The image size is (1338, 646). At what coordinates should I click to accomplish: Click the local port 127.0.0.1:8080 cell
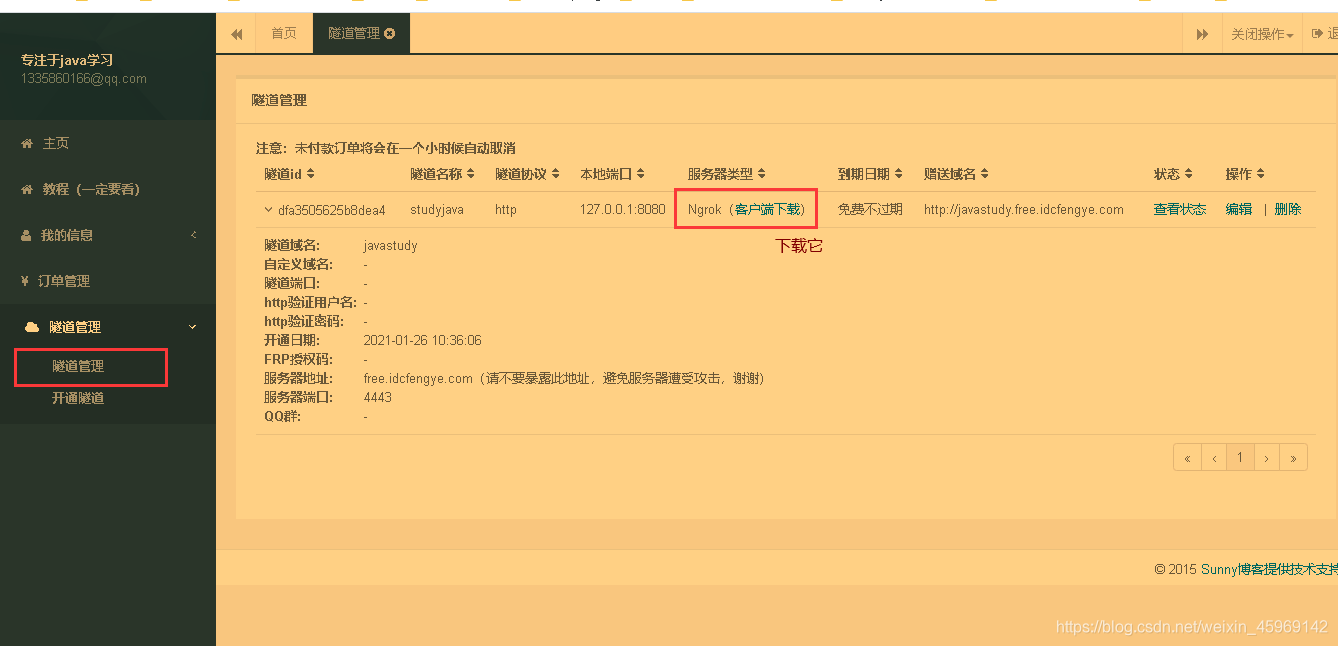[x=622, y=210]
